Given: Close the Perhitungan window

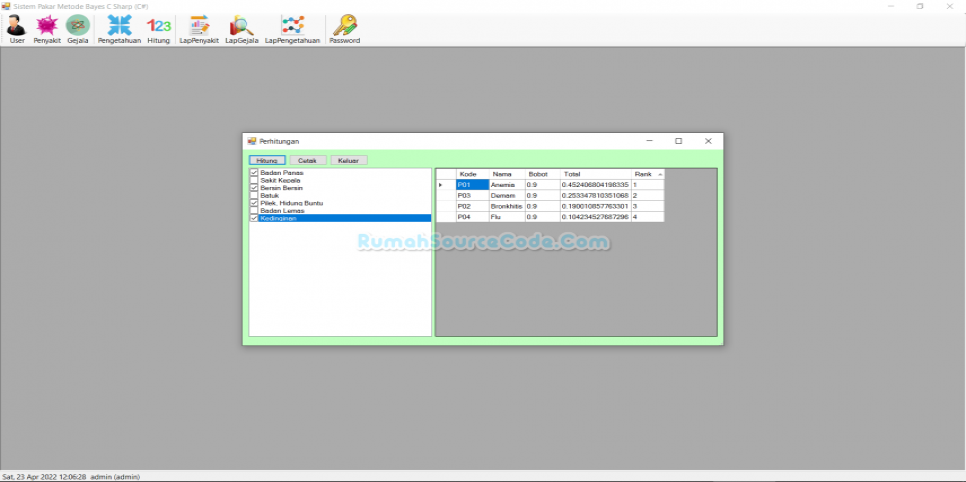Looking at the screenshot, I should (708, 141).
